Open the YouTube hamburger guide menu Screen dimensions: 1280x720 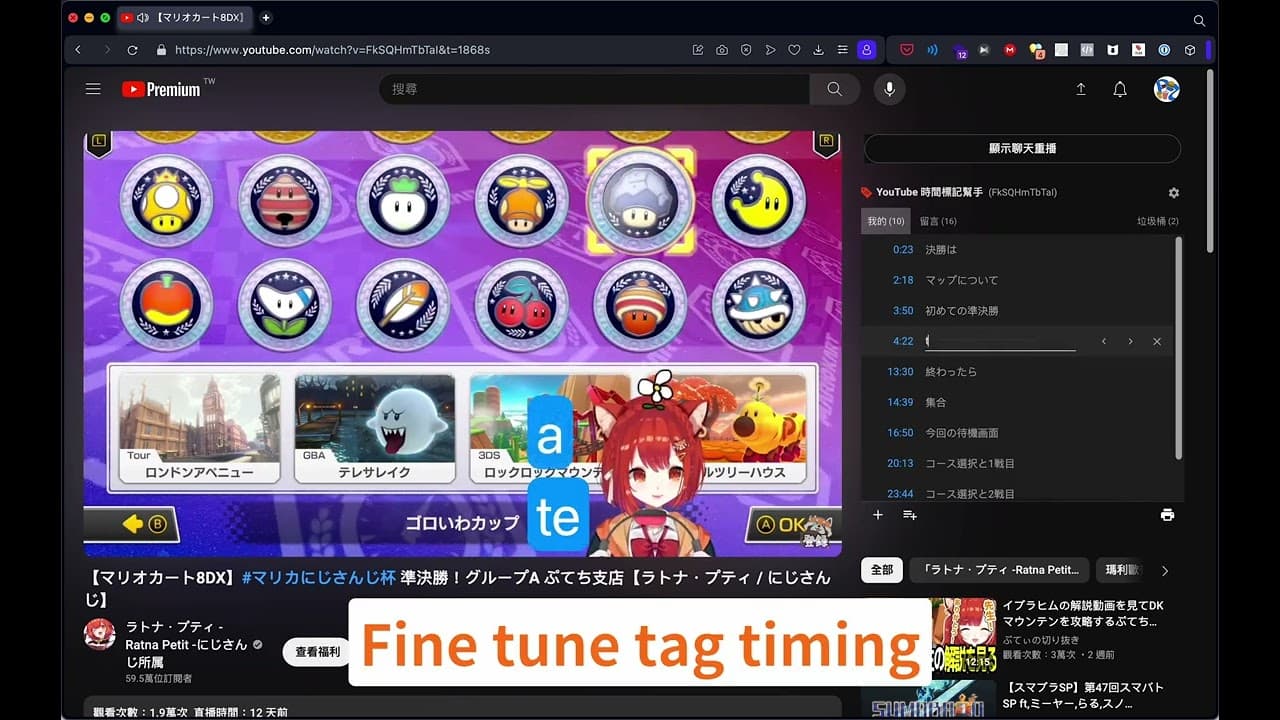[x=93, y=89]
